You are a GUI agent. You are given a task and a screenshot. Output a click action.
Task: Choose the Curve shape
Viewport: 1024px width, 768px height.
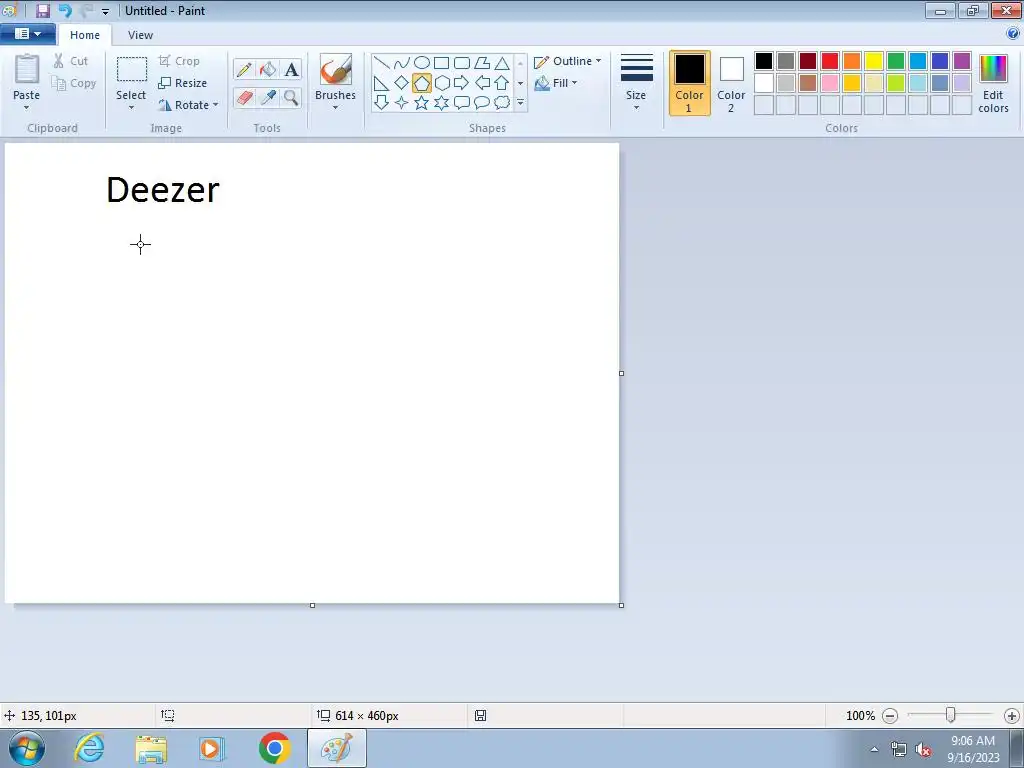coord(402,63)
